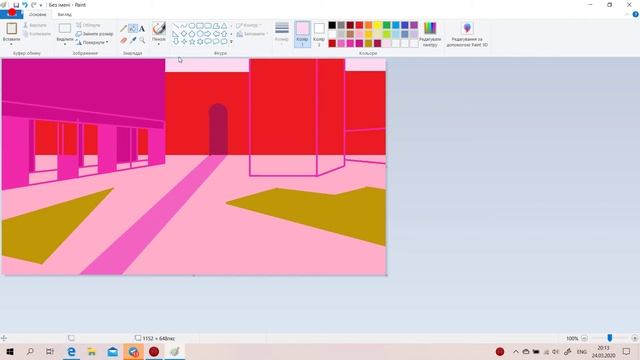Pick the green color swatch
Image resolution: width=640 pixels, height=360 pixels.
pyautogui.click(x=387, y=25)
